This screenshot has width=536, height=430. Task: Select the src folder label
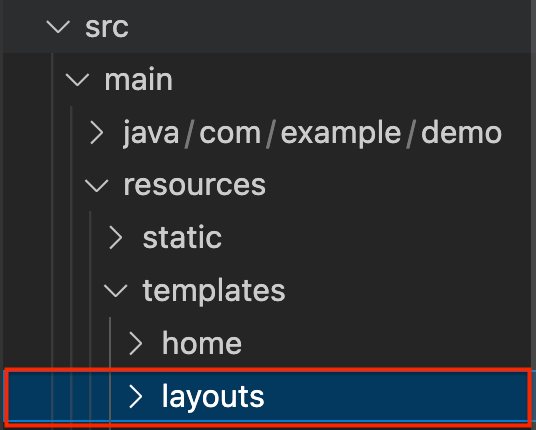(x=107, y=27)
